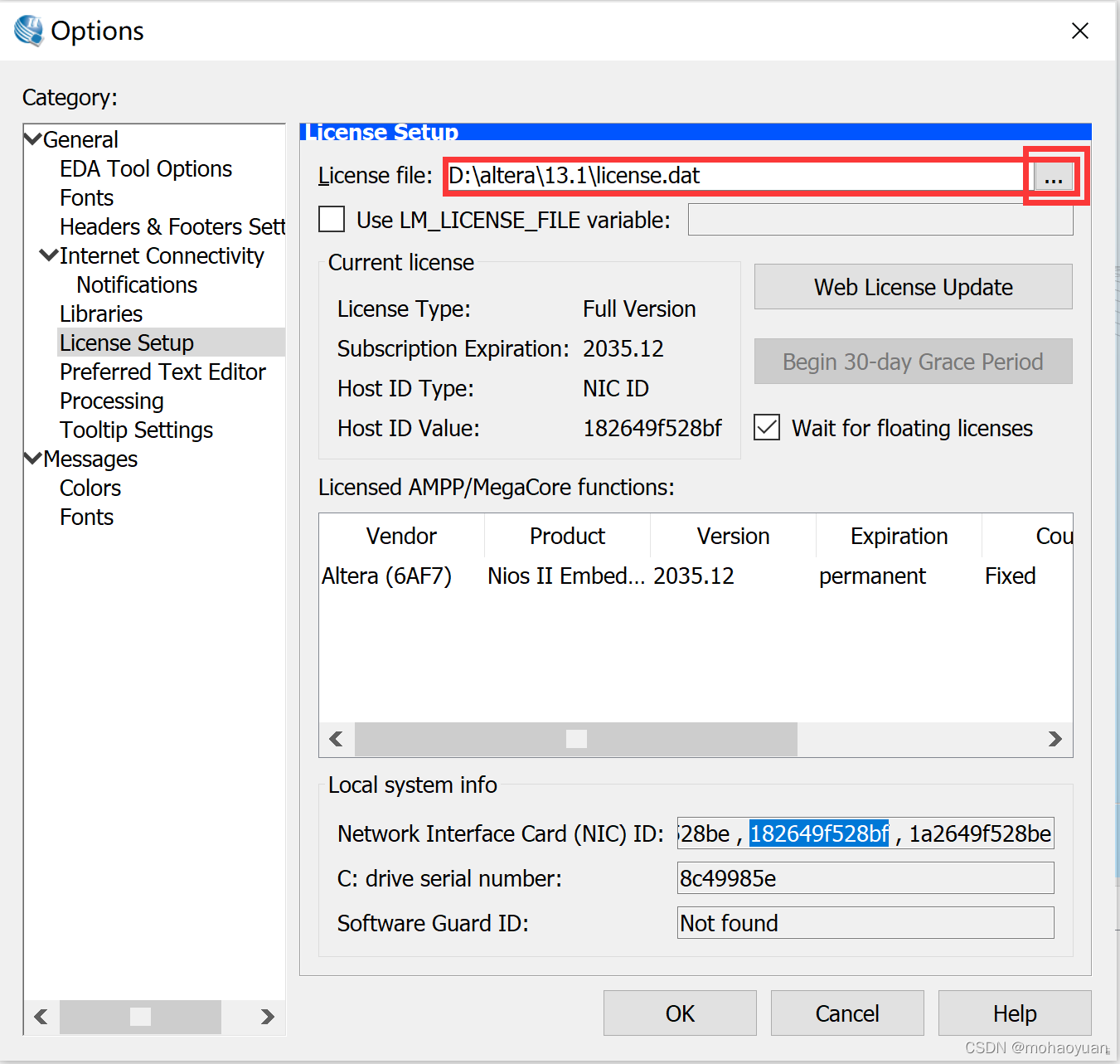The width and height of the screenshot is (1120, 1064).
Task: Uncheck Wait for floating licenses
Action: coord(767,428)
